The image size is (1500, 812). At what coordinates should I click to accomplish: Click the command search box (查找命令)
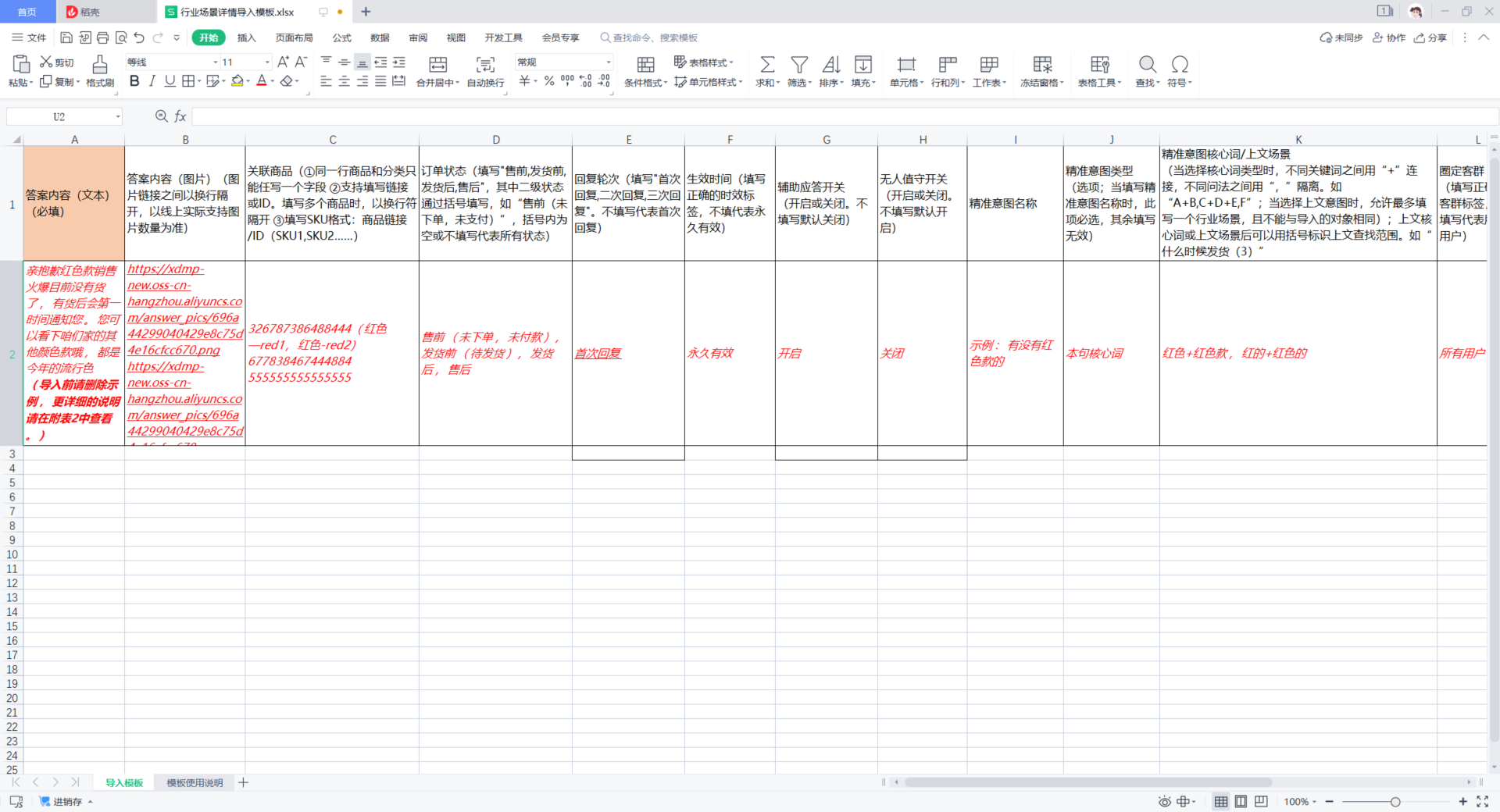(649, 37)
